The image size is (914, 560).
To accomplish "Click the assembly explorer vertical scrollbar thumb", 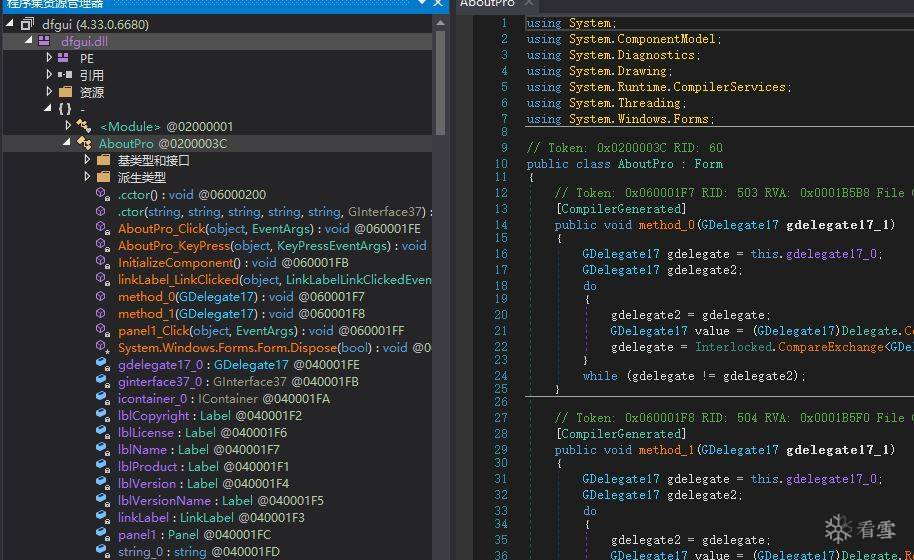I will coord(441,82).
